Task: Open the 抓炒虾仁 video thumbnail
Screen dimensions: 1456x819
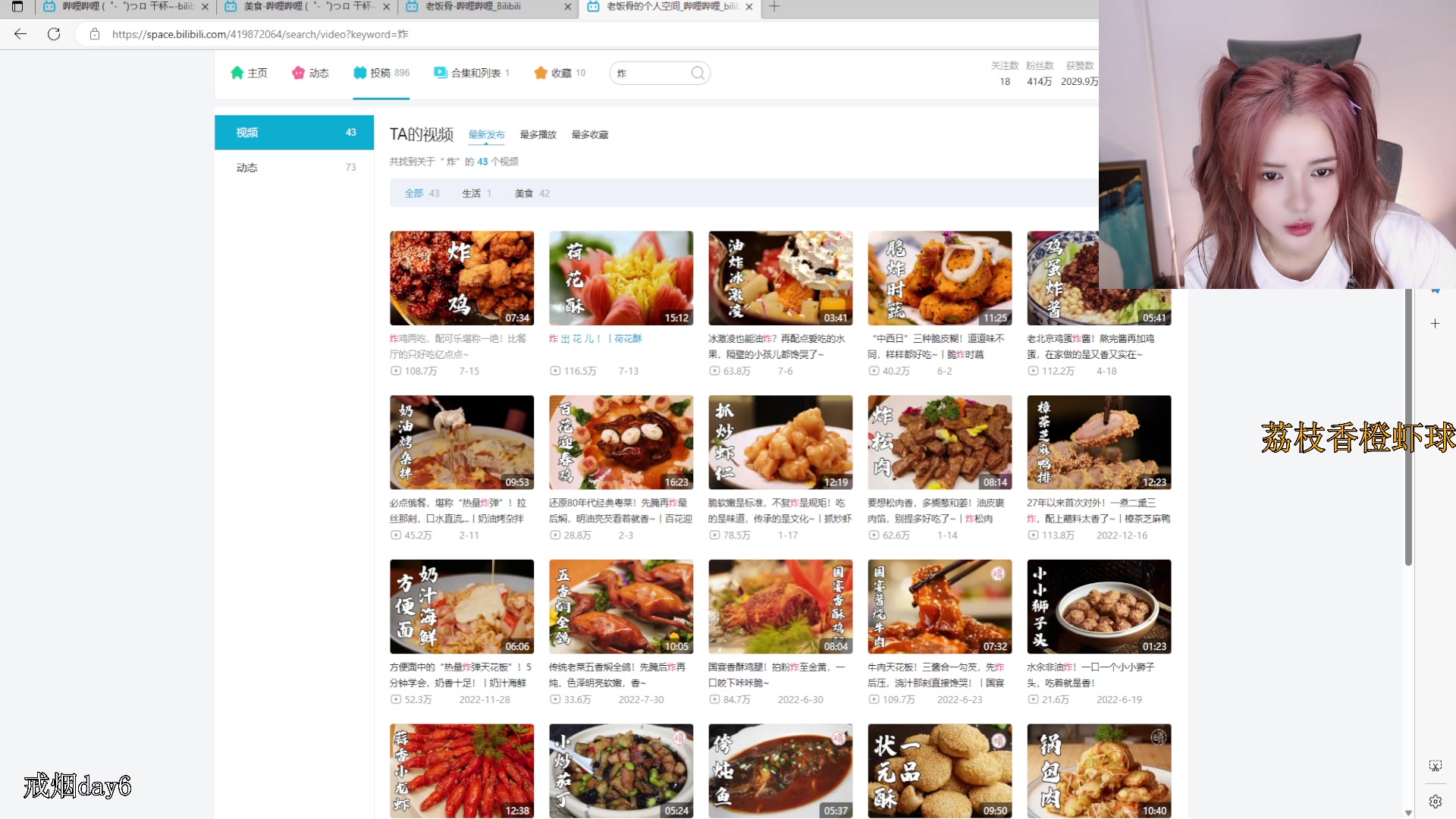Action: click(780, 442)
